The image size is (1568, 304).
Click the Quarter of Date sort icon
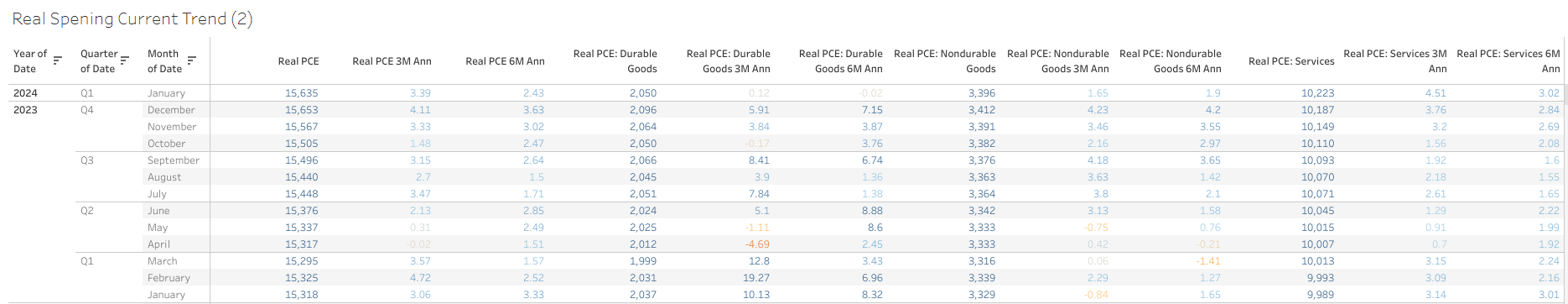click(x=125, y=60)
